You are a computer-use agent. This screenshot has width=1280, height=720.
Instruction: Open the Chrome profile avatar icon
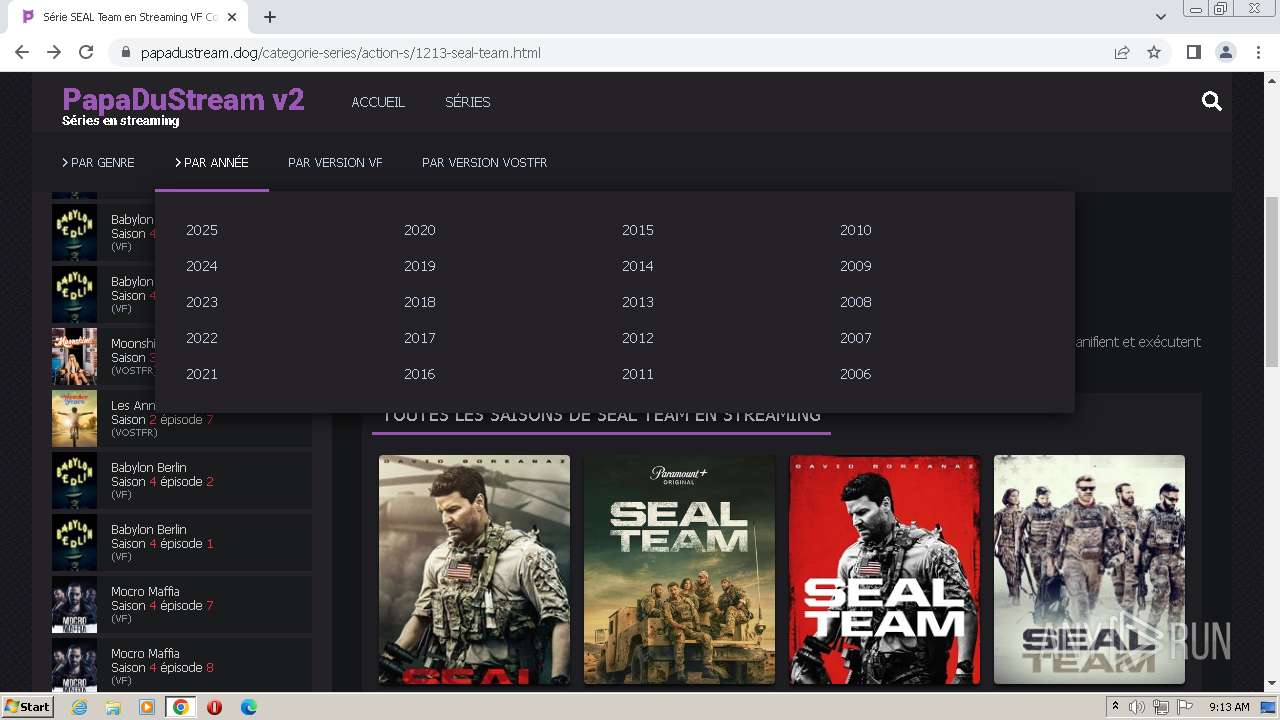point(1225,52)
